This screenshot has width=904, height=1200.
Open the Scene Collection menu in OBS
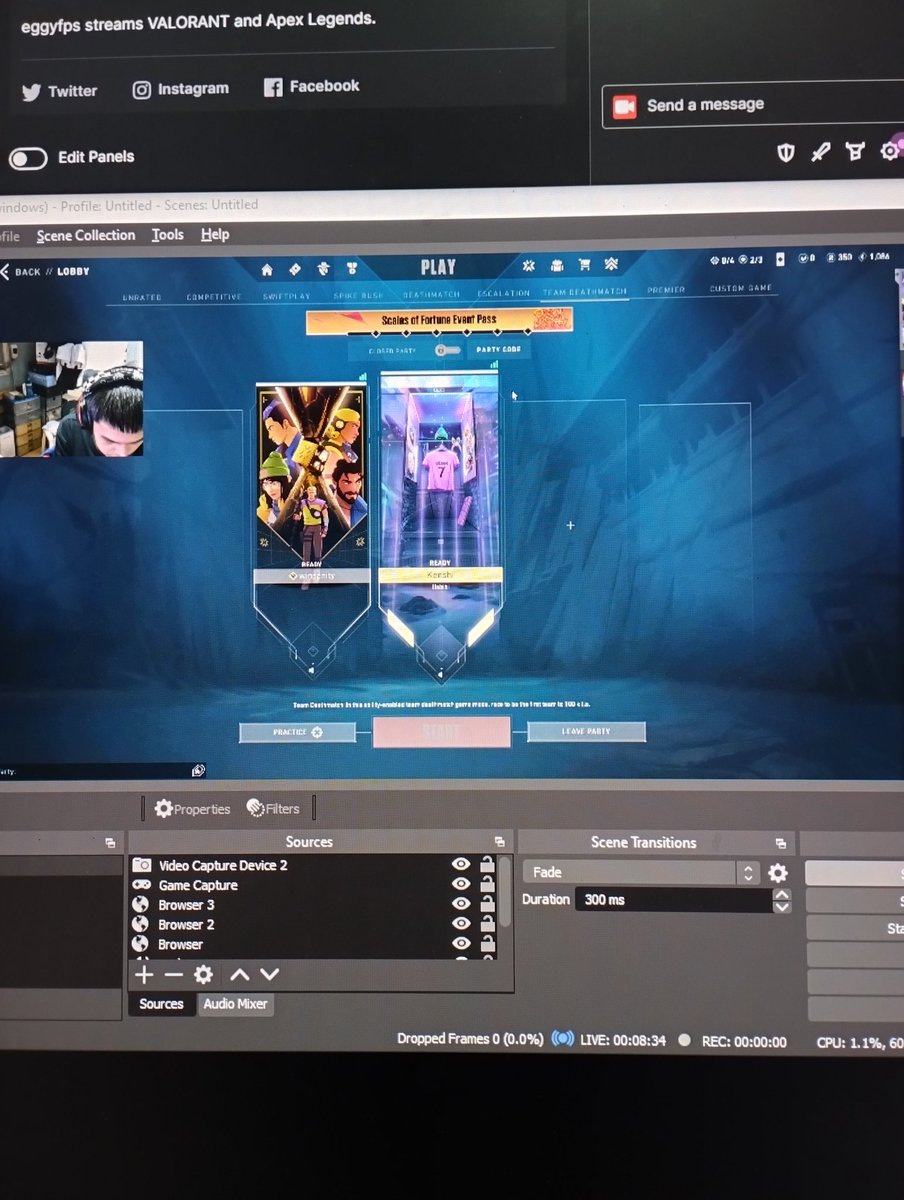point(86,235)
